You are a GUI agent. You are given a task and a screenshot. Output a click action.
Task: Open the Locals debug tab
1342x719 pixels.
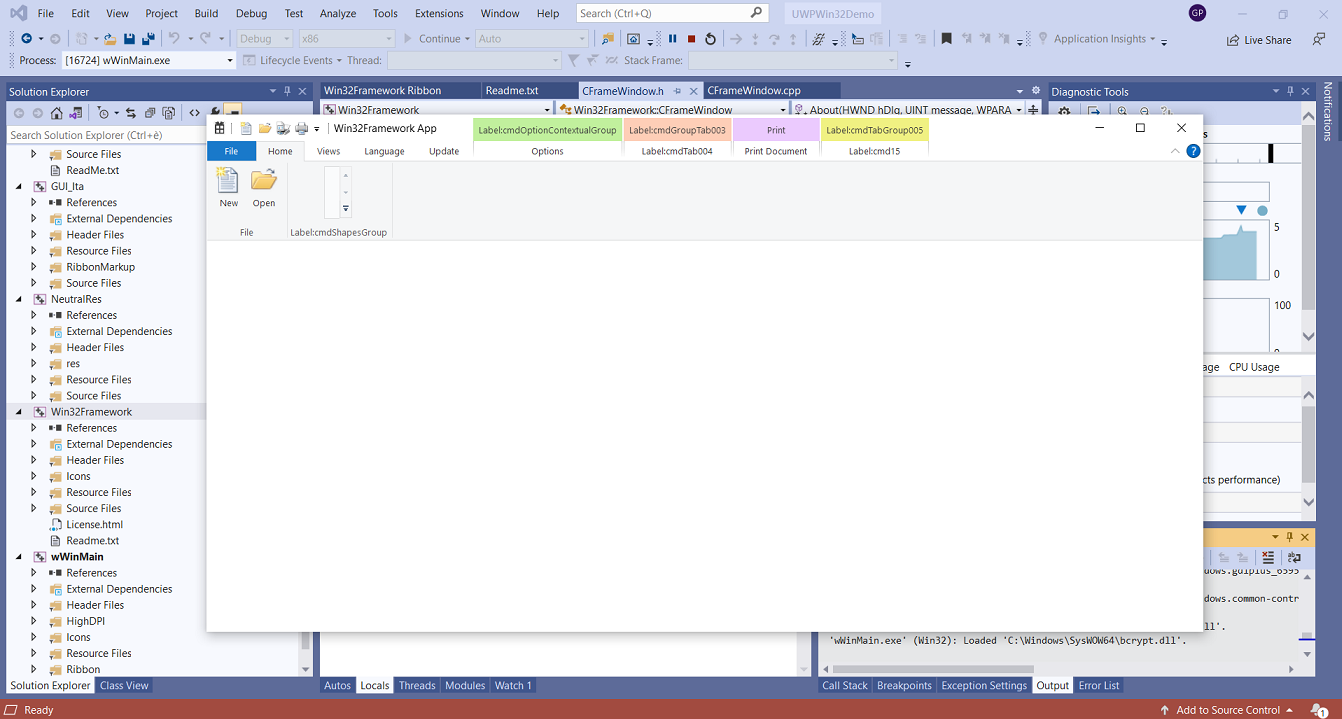[x=375, y=685]
